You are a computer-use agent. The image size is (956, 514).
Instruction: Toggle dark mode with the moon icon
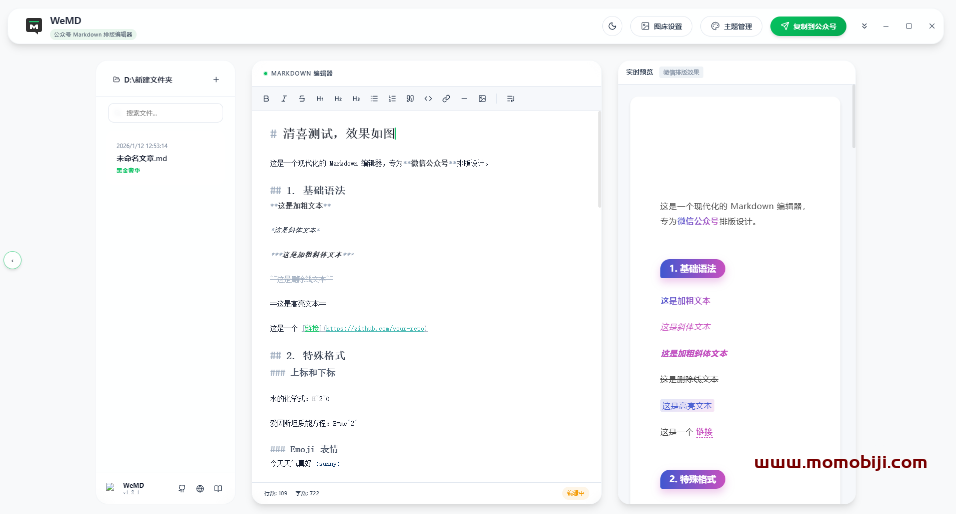612,26
